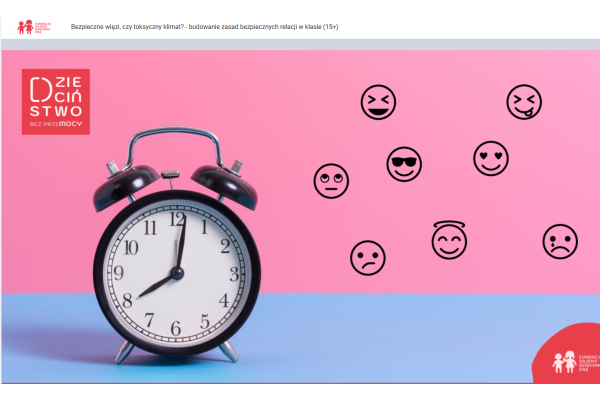Viewport: 600px width, 400px height.
Task: Select the crying sad emoji
Action: coord(560,241)
